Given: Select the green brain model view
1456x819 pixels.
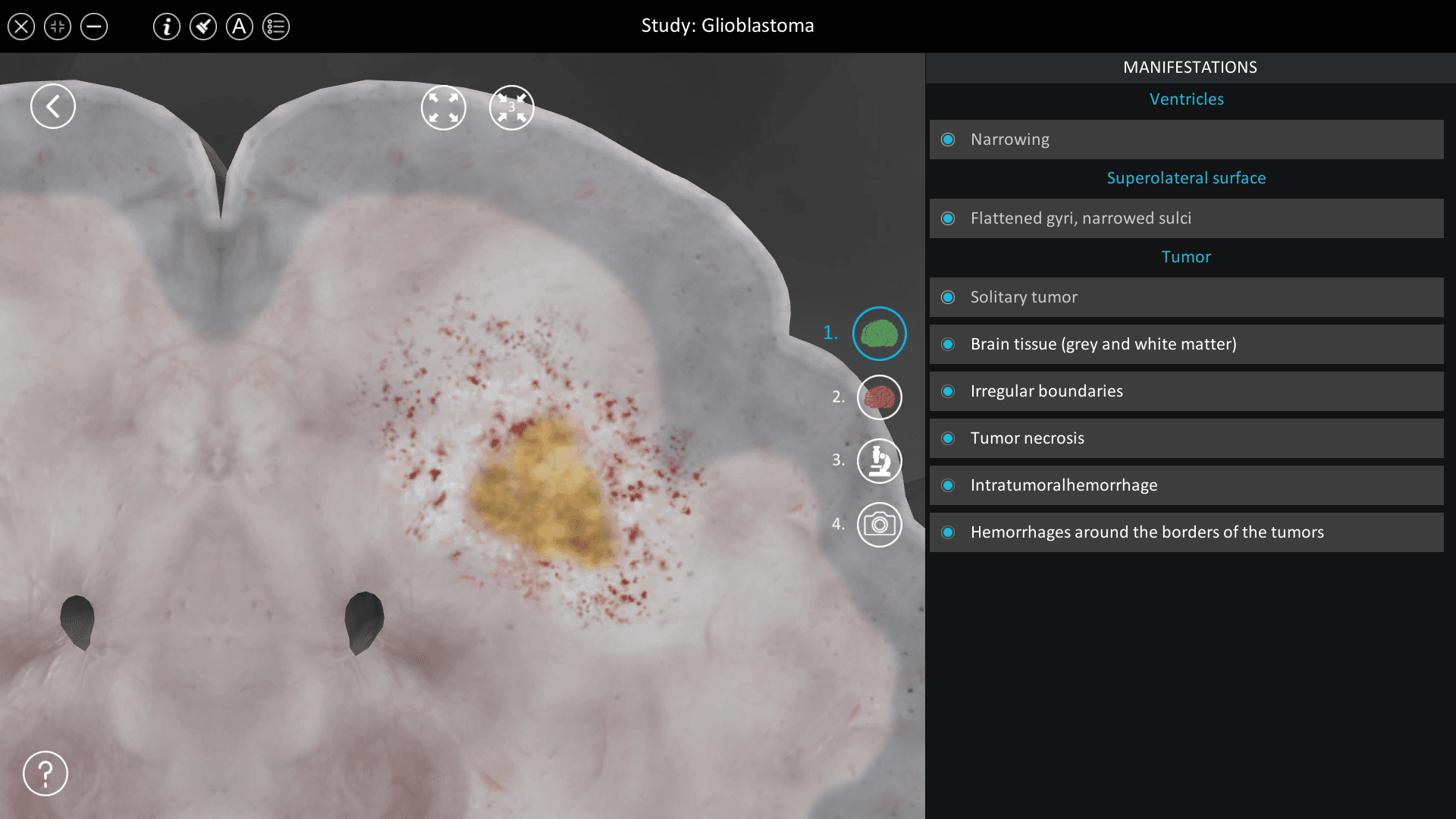Looking at the screenshot, I should [x=880, y=334].
